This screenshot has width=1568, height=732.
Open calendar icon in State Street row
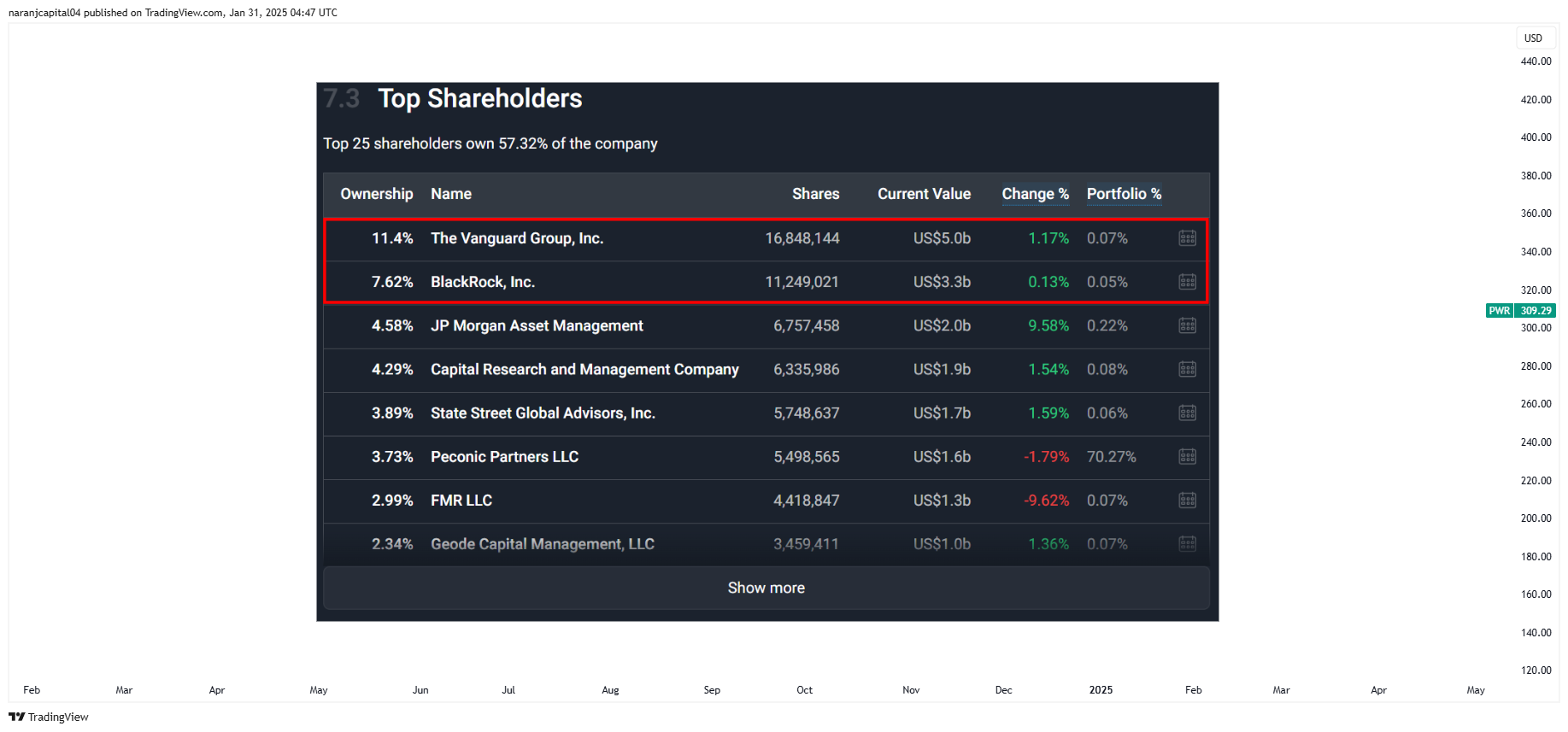pyautogui.click(x=1187, y=413)
